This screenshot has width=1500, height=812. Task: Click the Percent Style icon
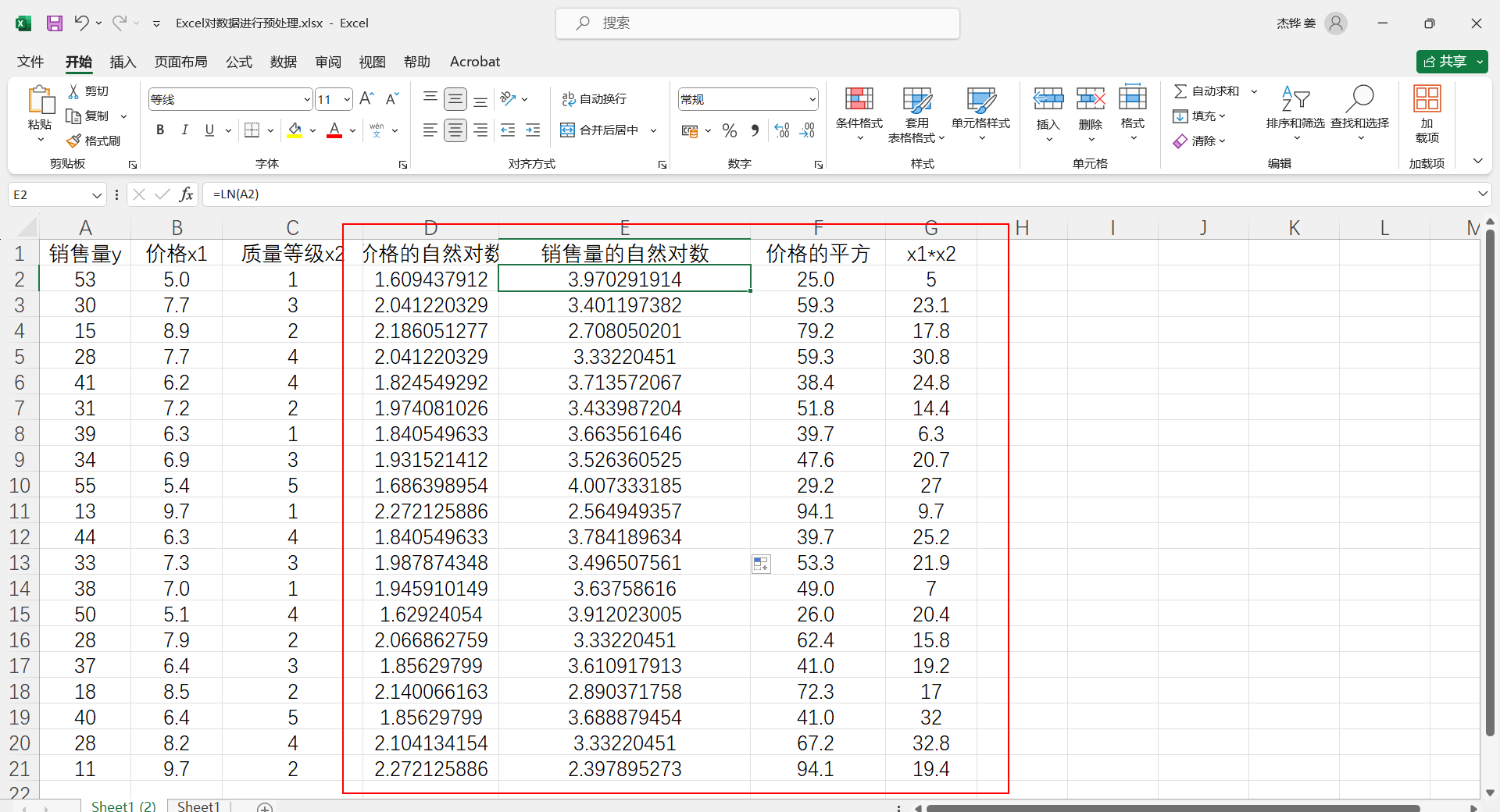[x=730, y=130]
